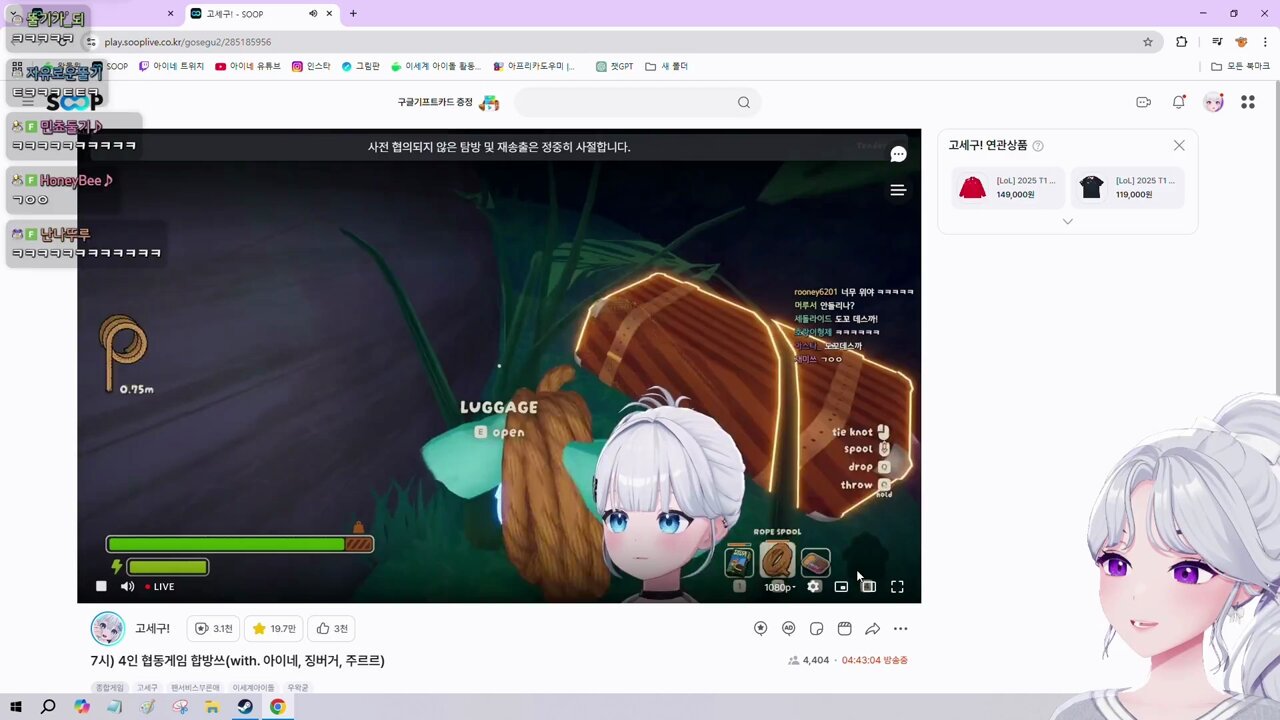The width and height of the screenshot is (1280, 720).
Task: Click the Chrome taskbar icon
Action: pos(277,707)
